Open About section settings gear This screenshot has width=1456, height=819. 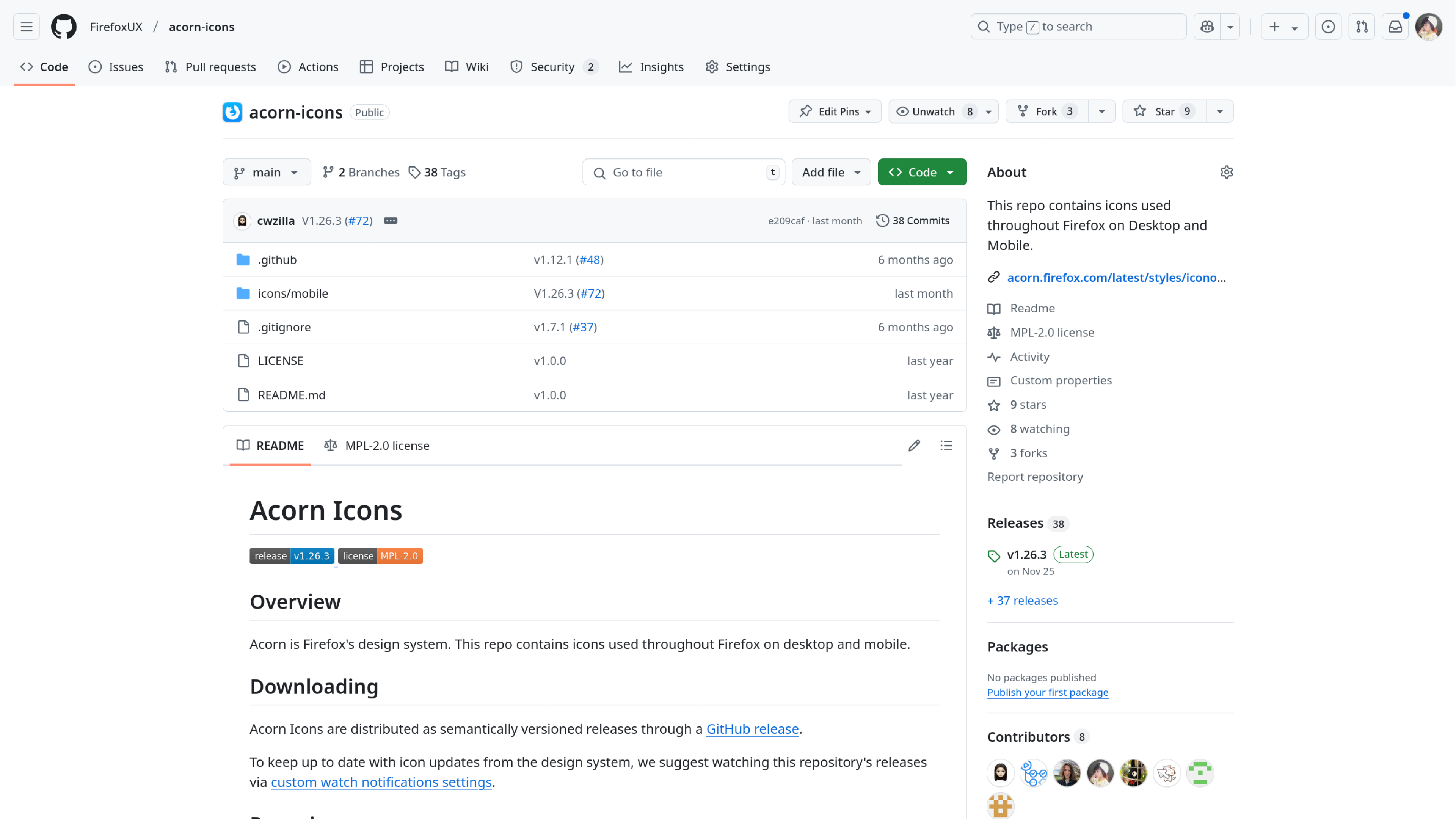(1226, 172)
